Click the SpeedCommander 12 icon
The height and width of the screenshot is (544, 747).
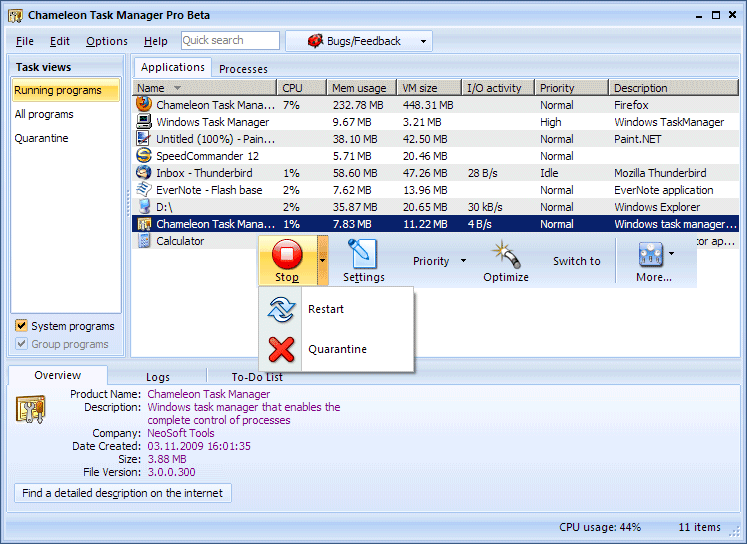click(x=144, y=155)
